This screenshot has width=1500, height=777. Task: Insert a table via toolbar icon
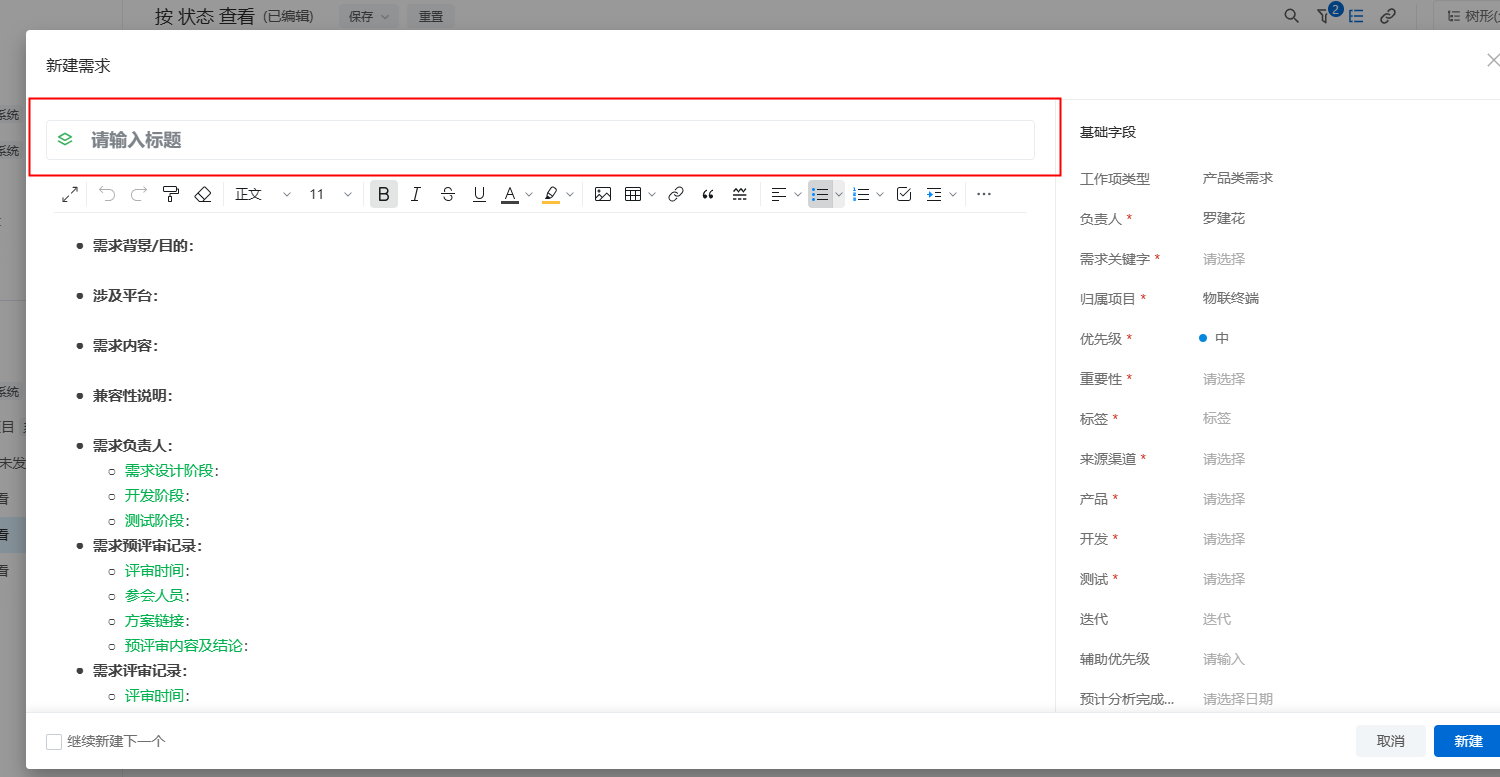pyautogui.click(x=633, y=194)
